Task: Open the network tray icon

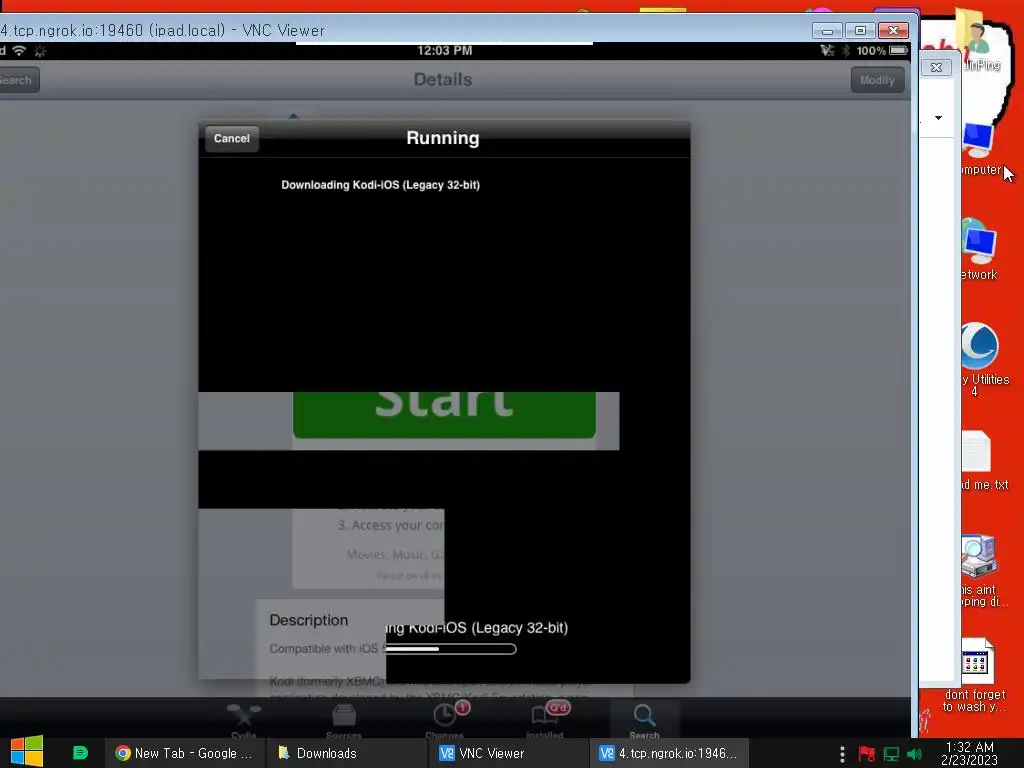Action: [x=891, y=754]
